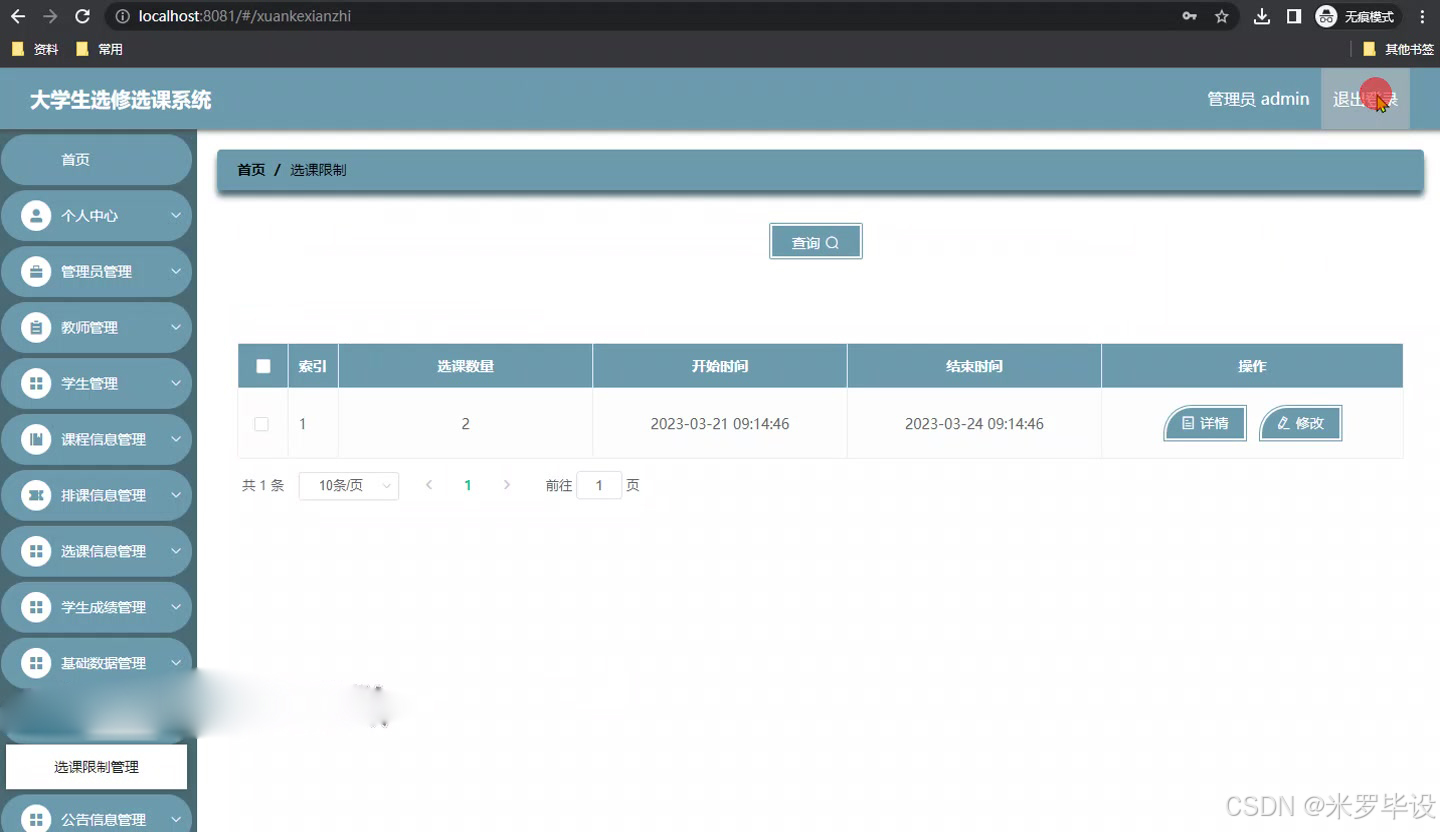Click the 大学生选修选课系统 title
This screenshot has width=1440, height=832.
pos(121,100)
